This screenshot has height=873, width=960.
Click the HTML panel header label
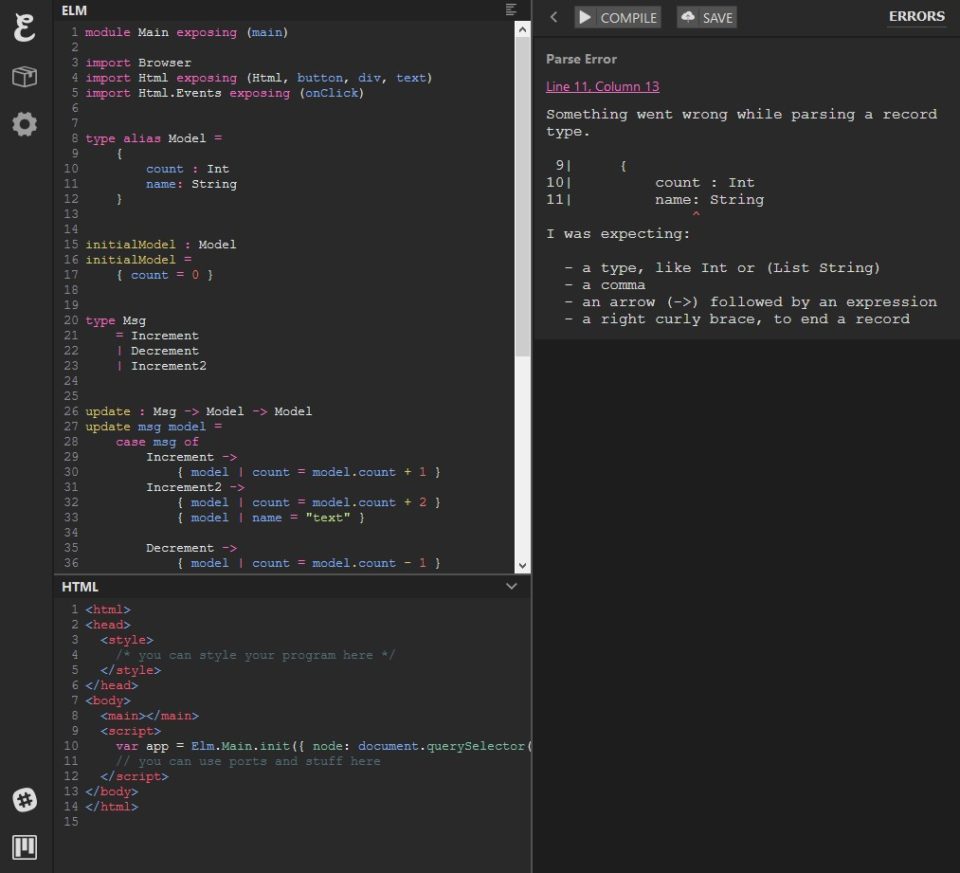(x=80, y=587)
